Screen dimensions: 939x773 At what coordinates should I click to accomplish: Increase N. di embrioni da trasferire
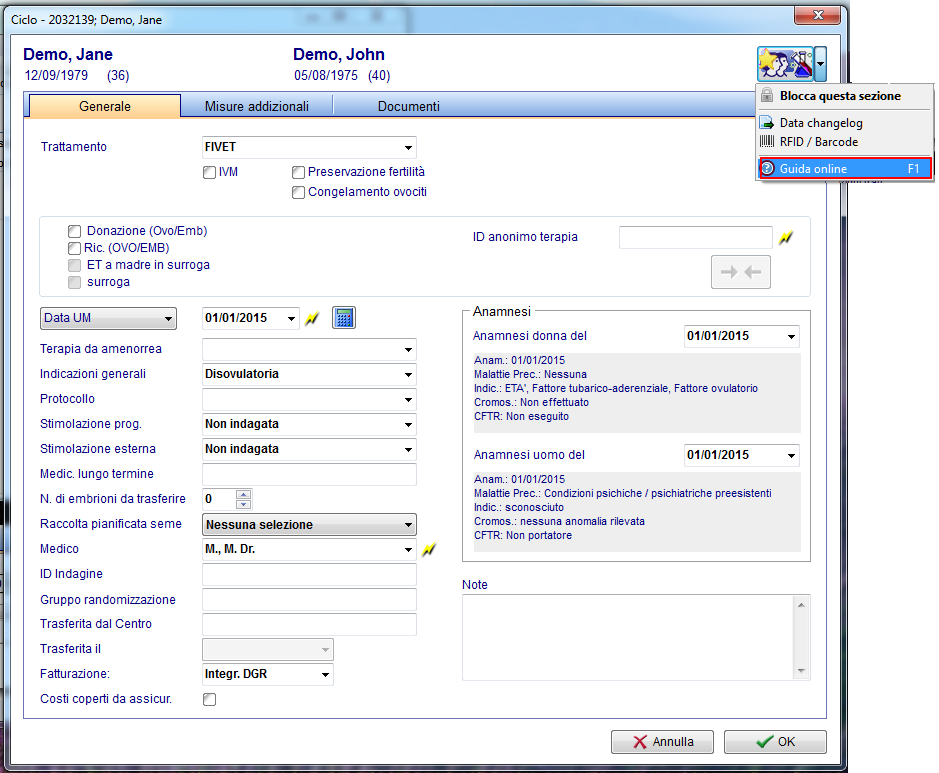243,495
